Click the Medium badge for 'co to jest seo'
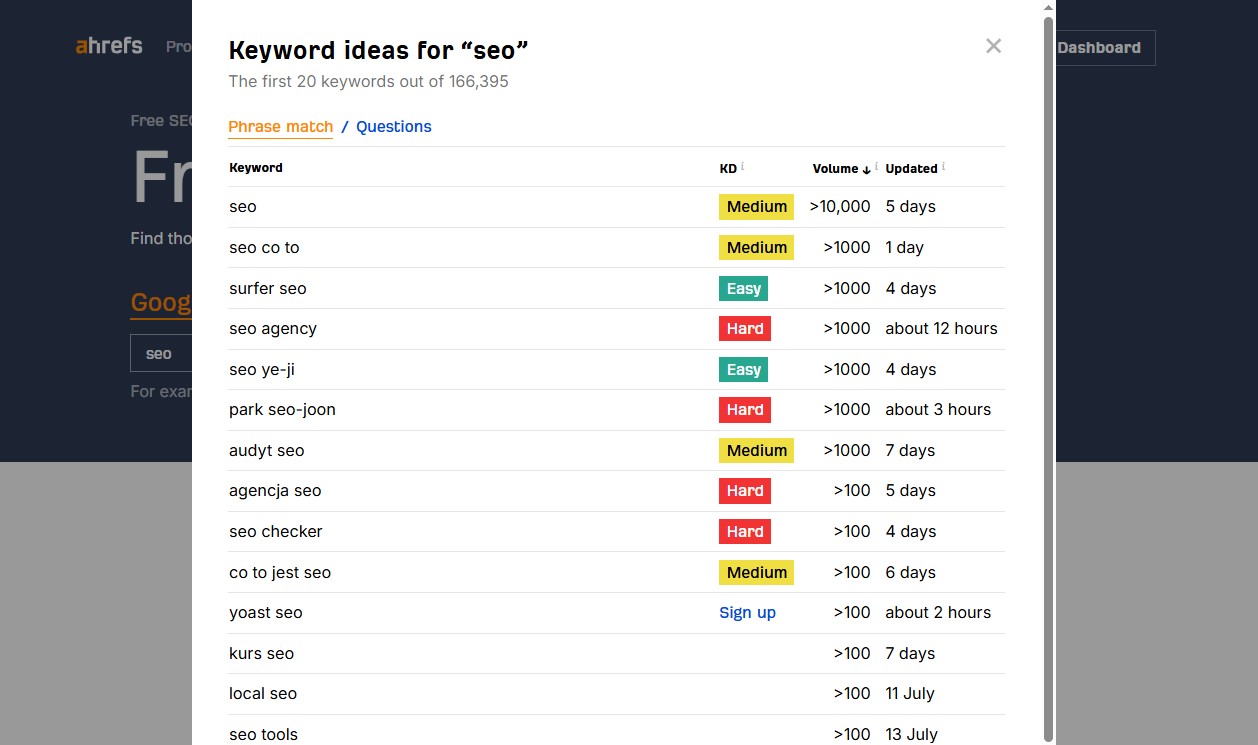 click(756, 573)
